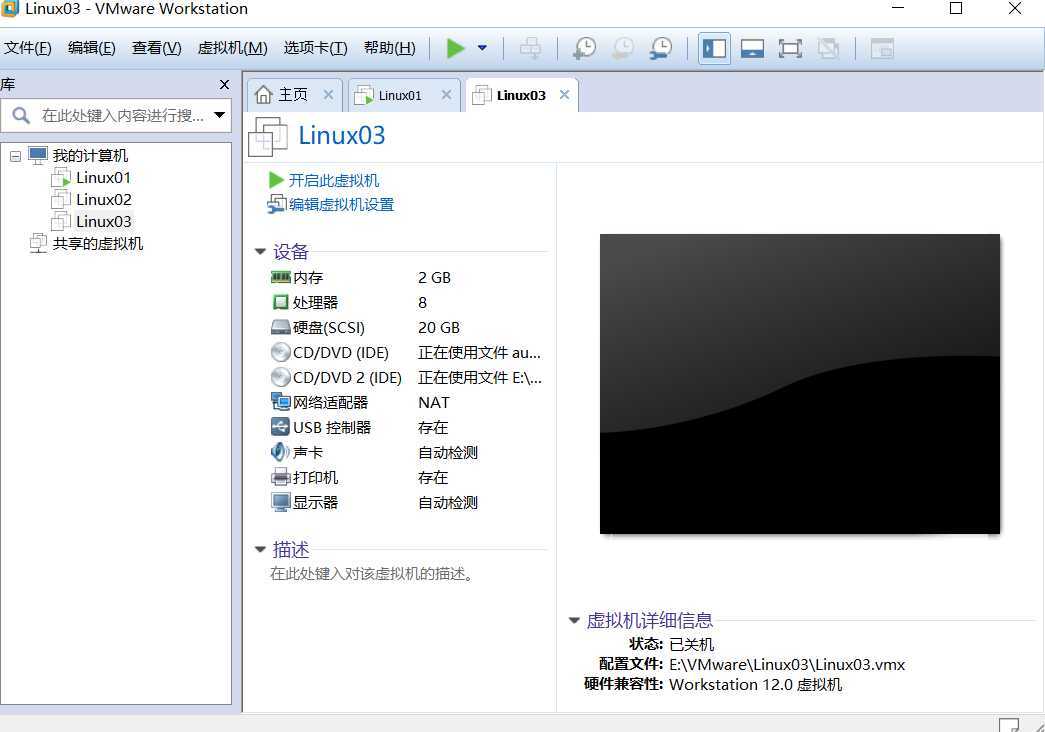Click the 声卡 sound card icon
The height and width of the screenshot is (732, 1045).
280,452
